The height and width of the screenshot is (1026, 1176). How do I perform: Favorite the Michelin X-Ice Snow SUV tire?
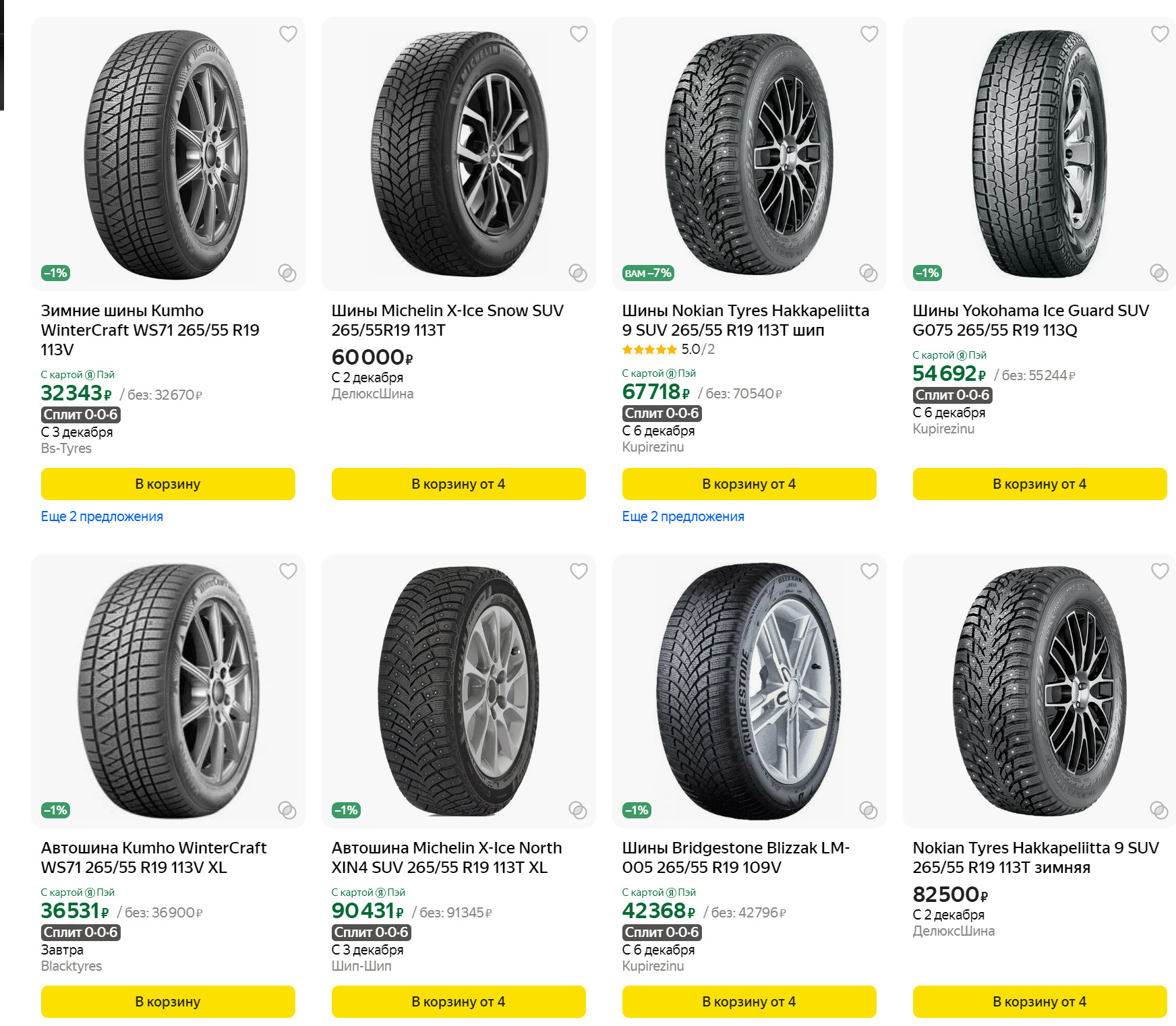pyautogui.click(x=579, y=34)
